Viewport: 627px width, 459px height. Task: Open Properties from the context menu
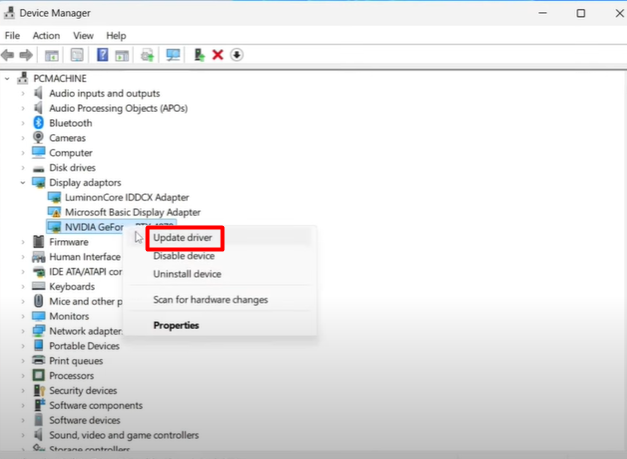176,325
